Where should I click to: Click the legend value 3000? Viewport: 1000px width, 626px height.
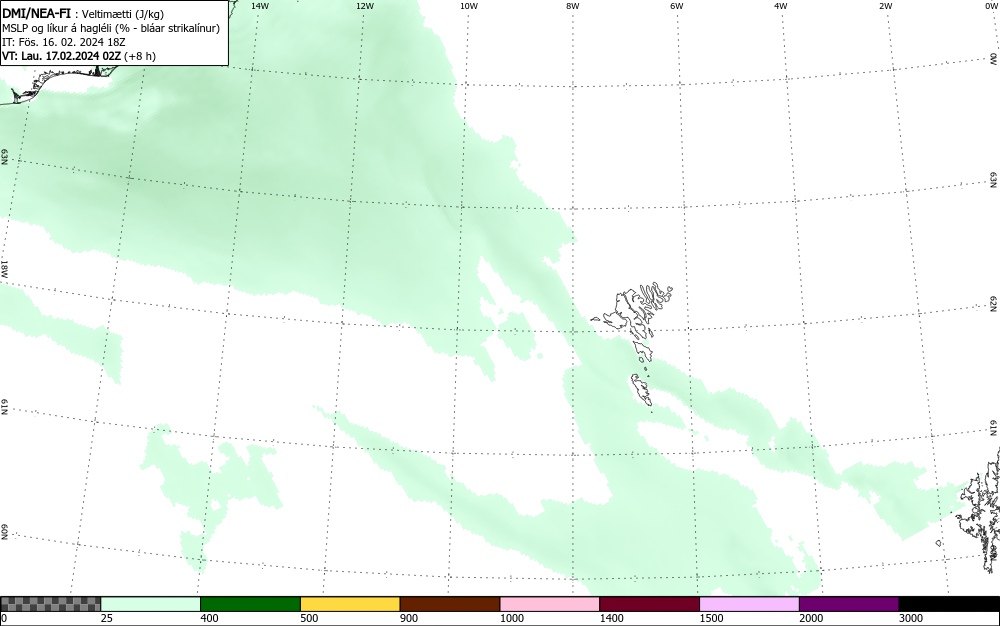coord(911,618)
